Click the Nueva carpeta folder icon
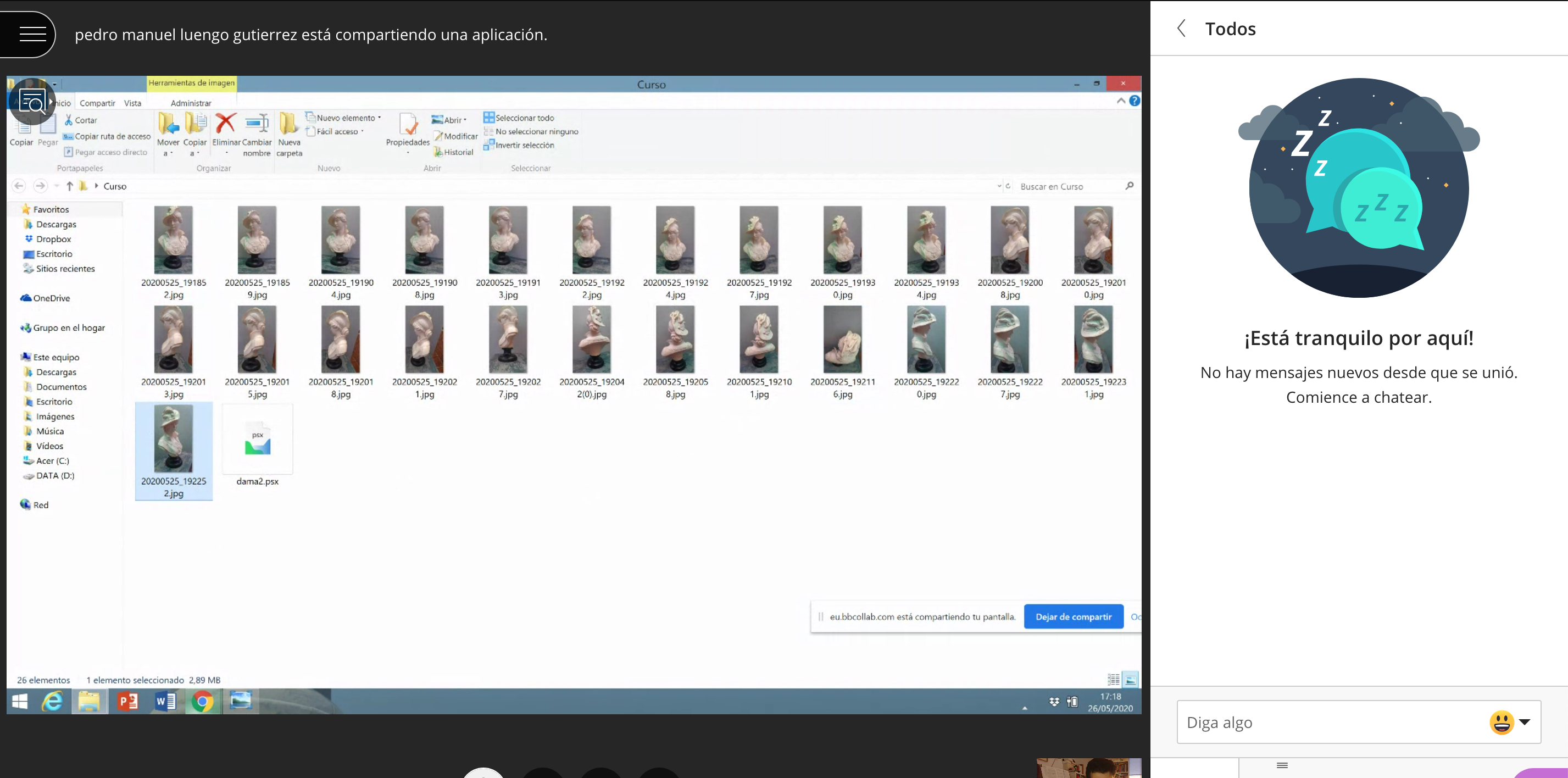 click(x=288, y=124)
